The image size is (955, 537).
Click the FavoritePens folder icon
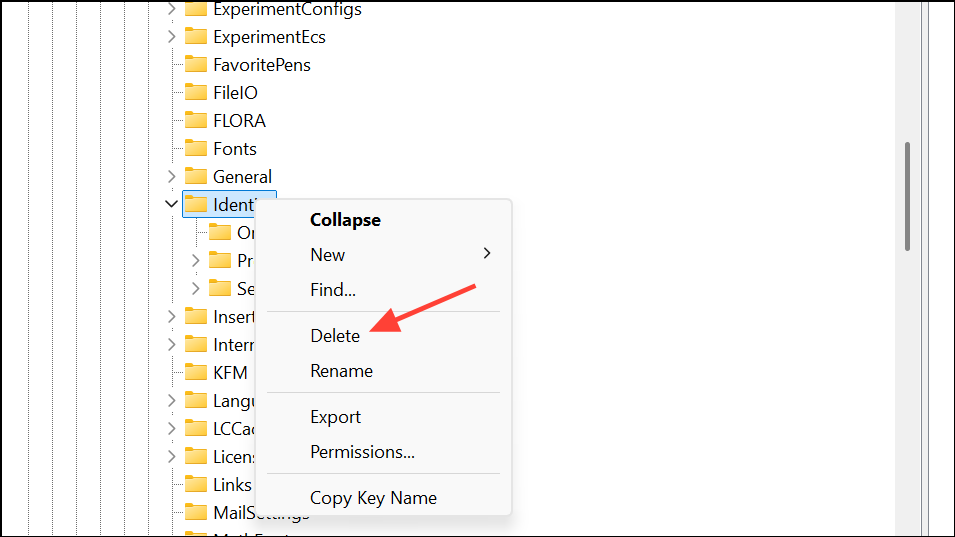pos(196,65)
